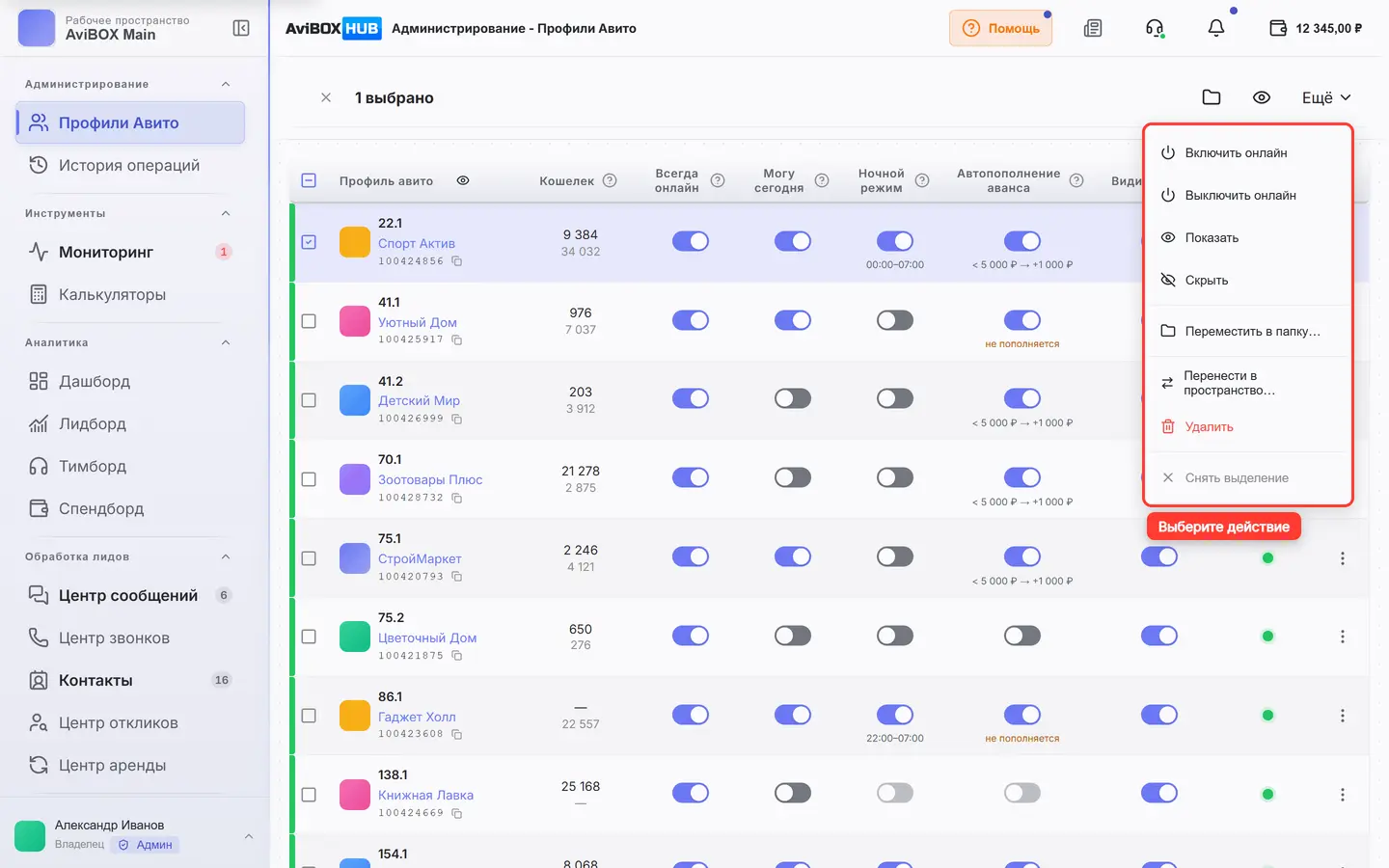Click the Помощь button
Screen dimensions: 1389x868
point(1000,28)
